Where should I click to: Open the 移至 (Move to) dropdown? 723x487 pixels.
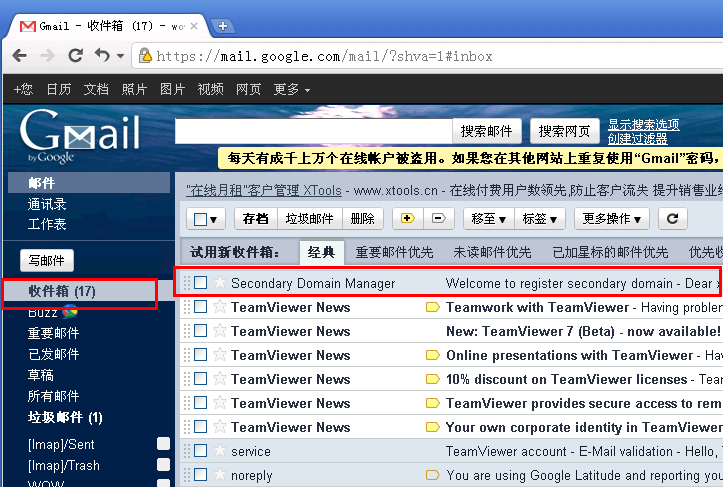pos(488,218)
